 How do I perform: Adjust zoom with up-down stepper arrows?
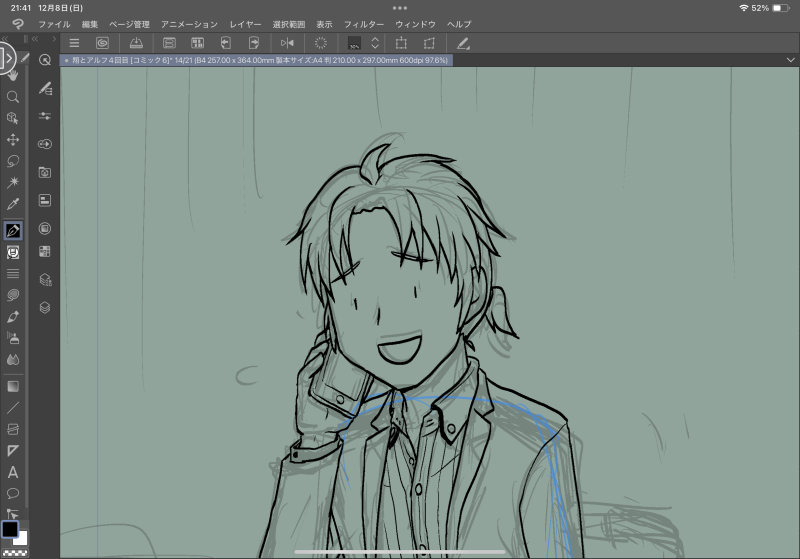click(x=375, y=43)
